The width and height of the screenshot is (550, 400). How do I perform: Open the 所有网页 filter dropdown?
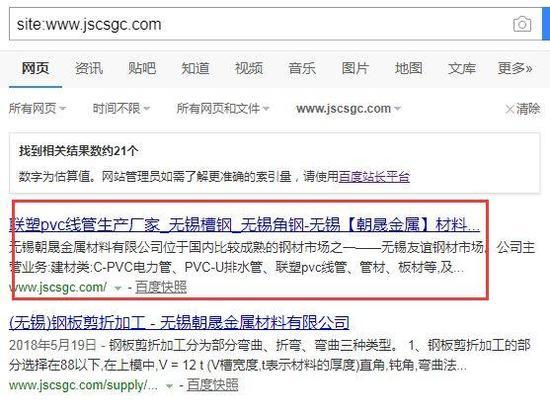[37, 108]
